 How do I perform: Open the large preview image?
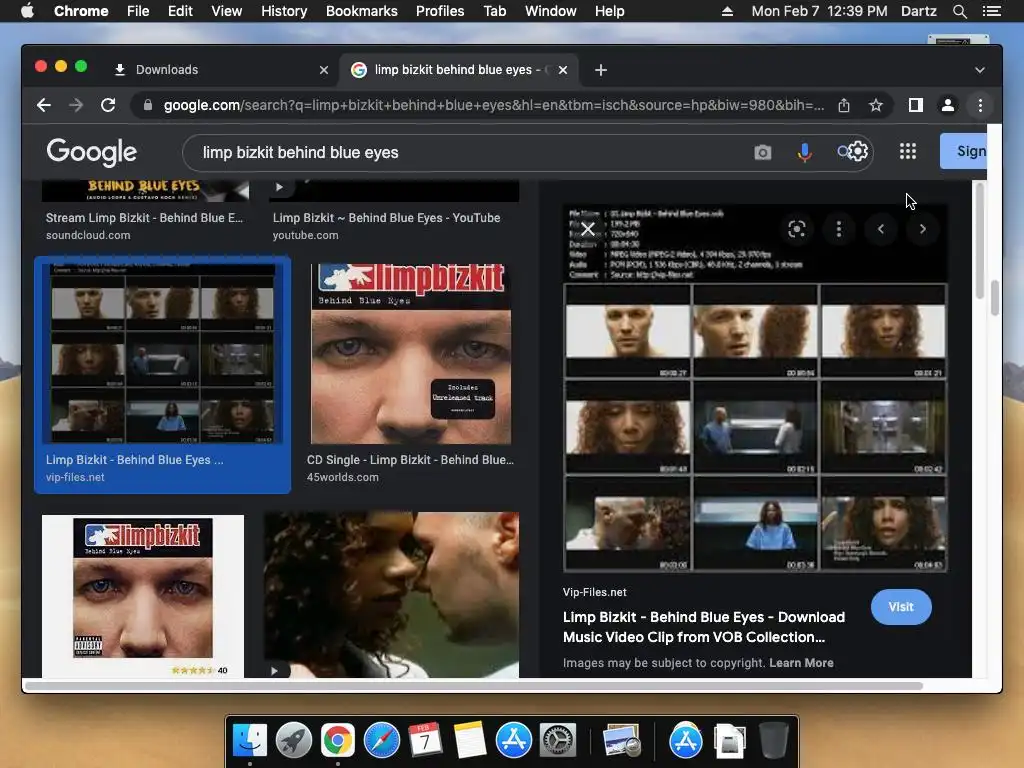[755, 389]
